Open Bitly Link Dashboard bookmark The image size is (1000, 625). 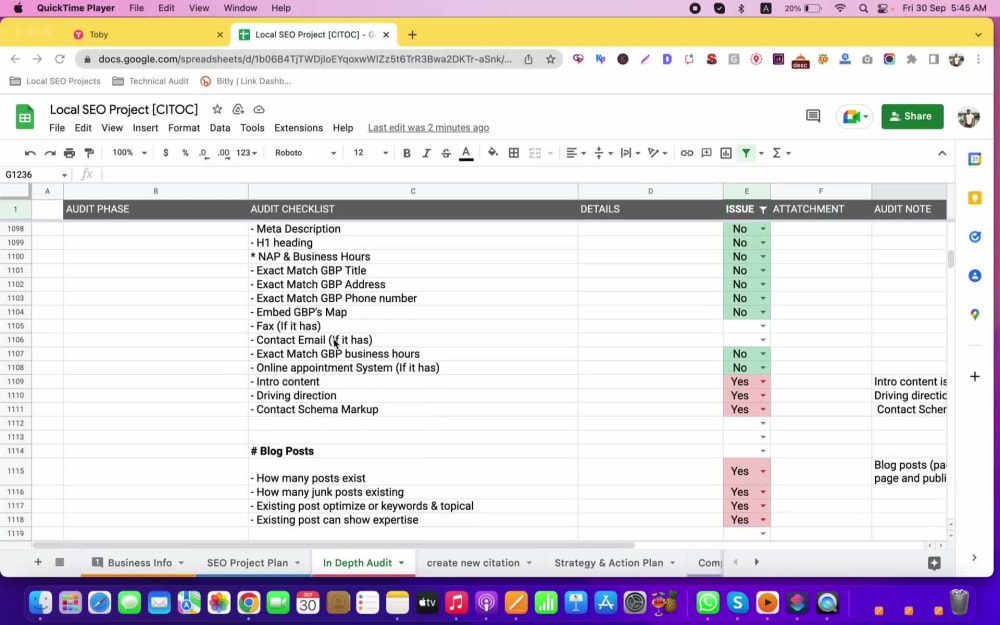coord(246,81)
